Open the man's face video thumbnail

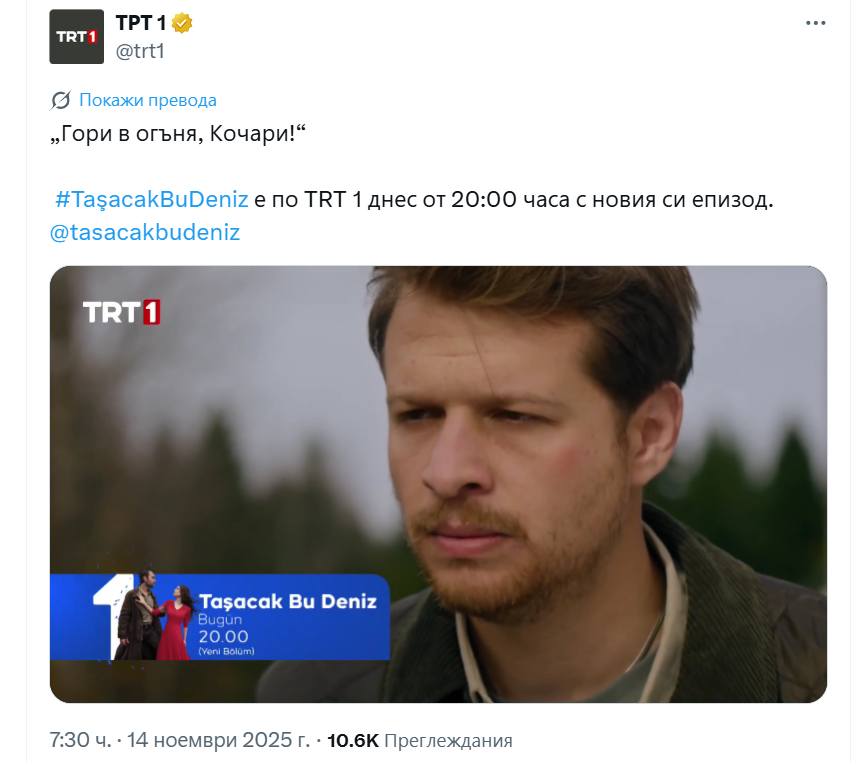point(438,484)
